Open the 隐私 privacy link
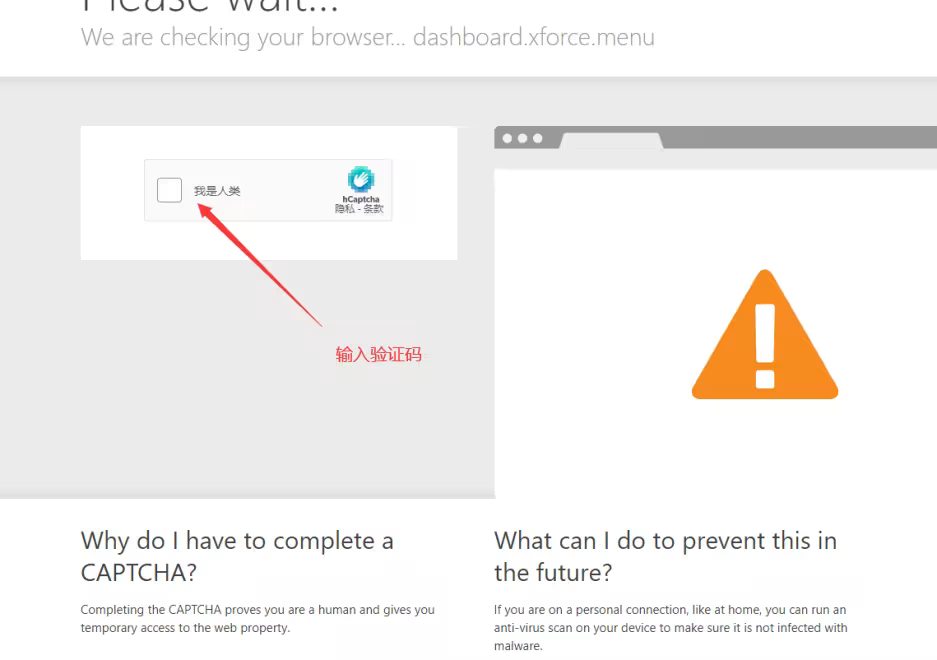The image size is (937, 660). [344, 209]
